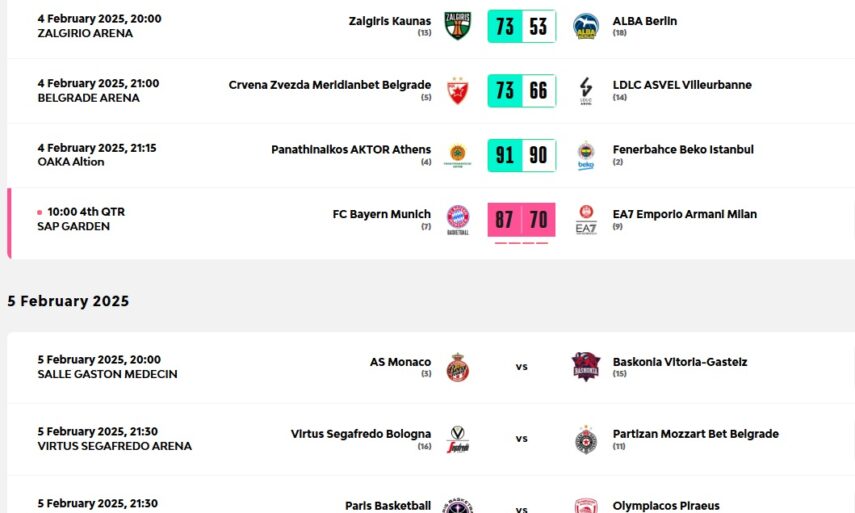Click the LDLC ASVEL Villeurbanne logo
Viewport: 855px width, 513px height.
point(586,91)
